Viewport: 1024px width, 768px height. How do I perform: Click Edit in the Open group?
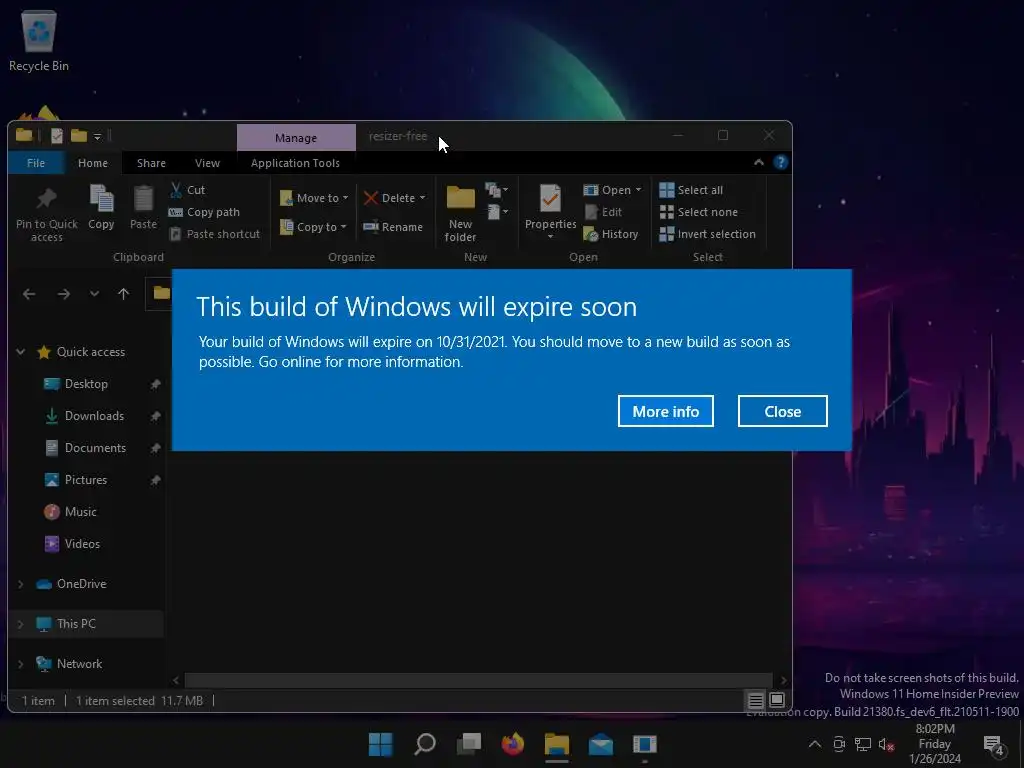[x=603, y=212]
